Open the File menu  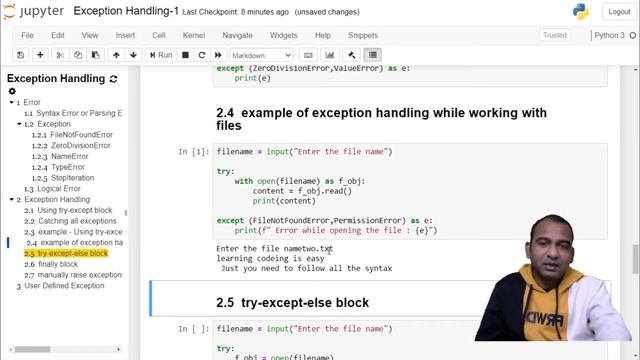point(27,36)
